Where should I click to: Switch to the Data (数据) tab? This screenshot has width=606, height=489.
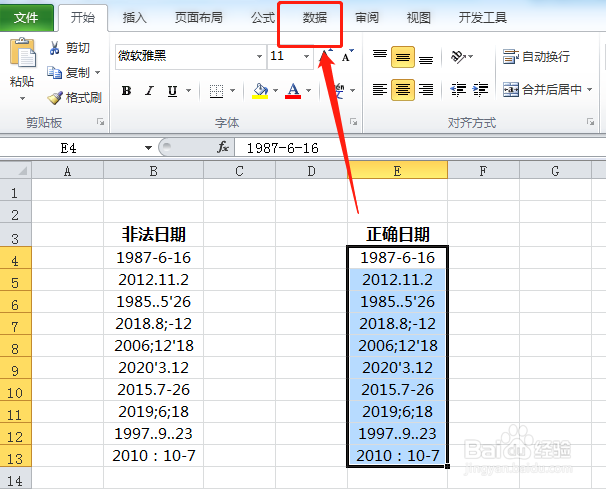tap(315, 17)
